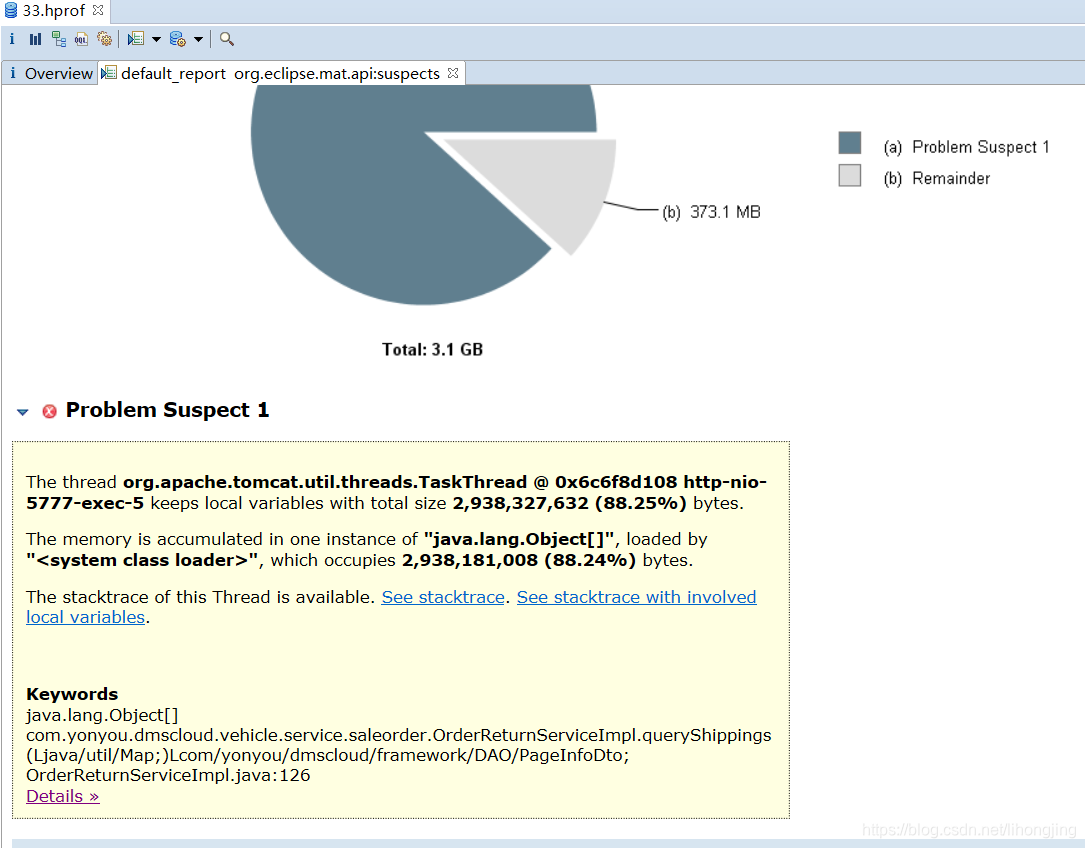Click the red error icon beside Problem Suspect 1

49,411
